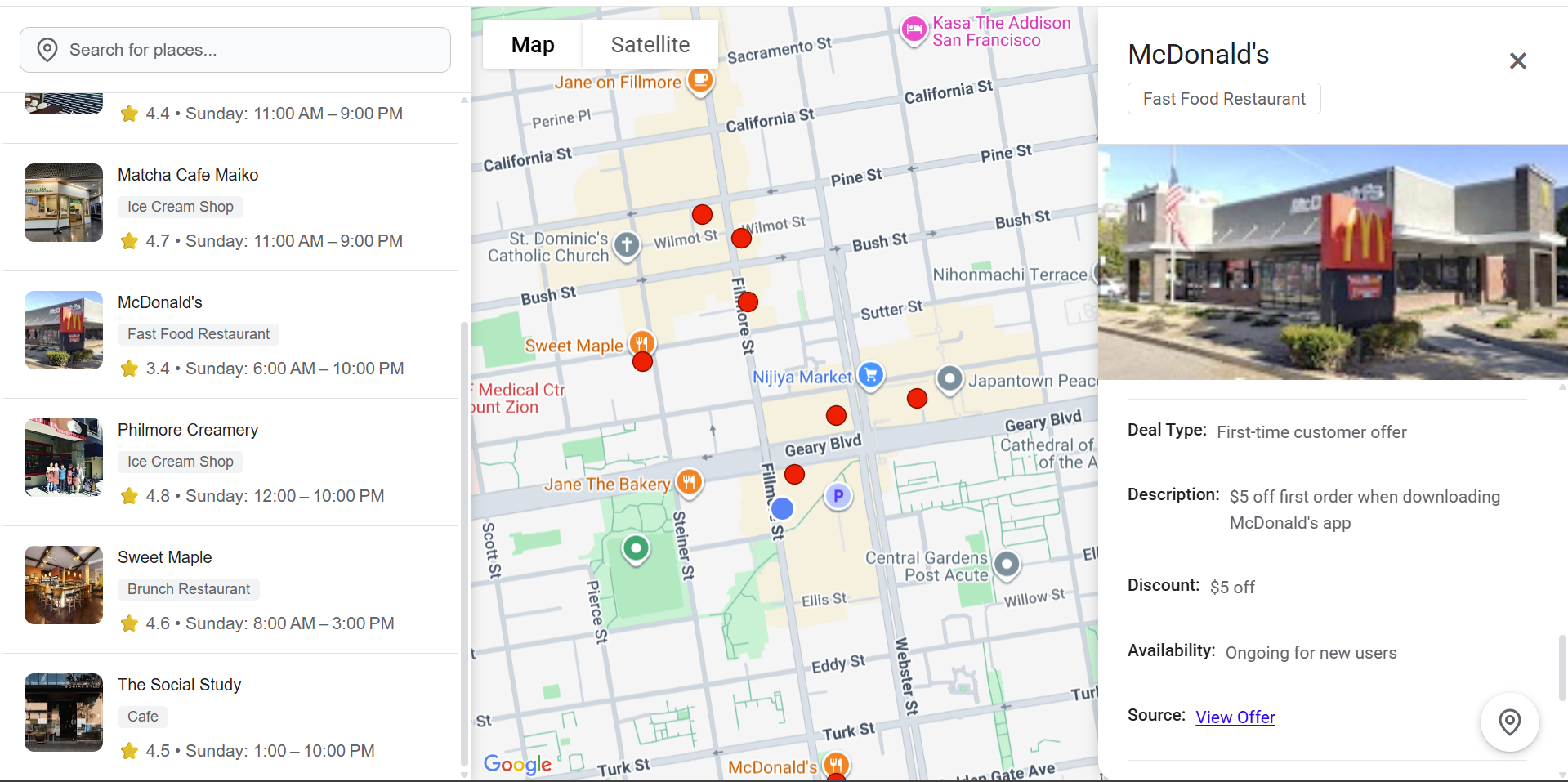Click the "$5 off first order" description text
1568x782 pixels.
(x=1365, y=510)
